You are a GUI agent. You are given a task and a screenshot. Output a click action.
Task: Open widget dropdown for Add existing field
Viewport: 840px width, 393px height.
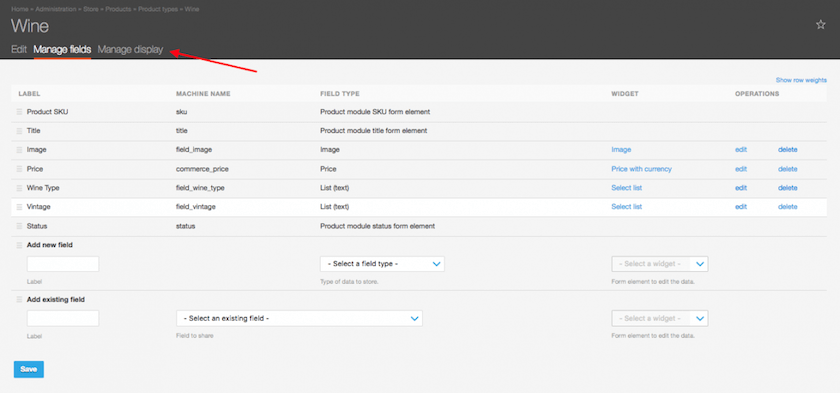tap(659, 319)
